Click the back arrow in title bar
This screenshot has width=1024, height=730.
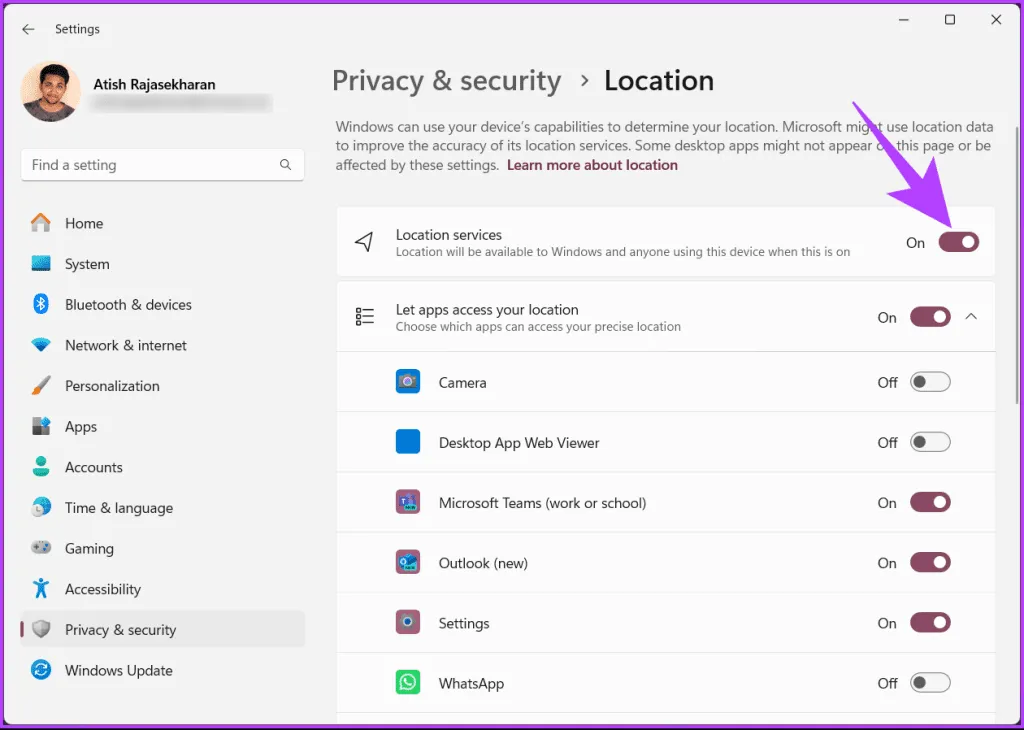click(x=28, y=29)
